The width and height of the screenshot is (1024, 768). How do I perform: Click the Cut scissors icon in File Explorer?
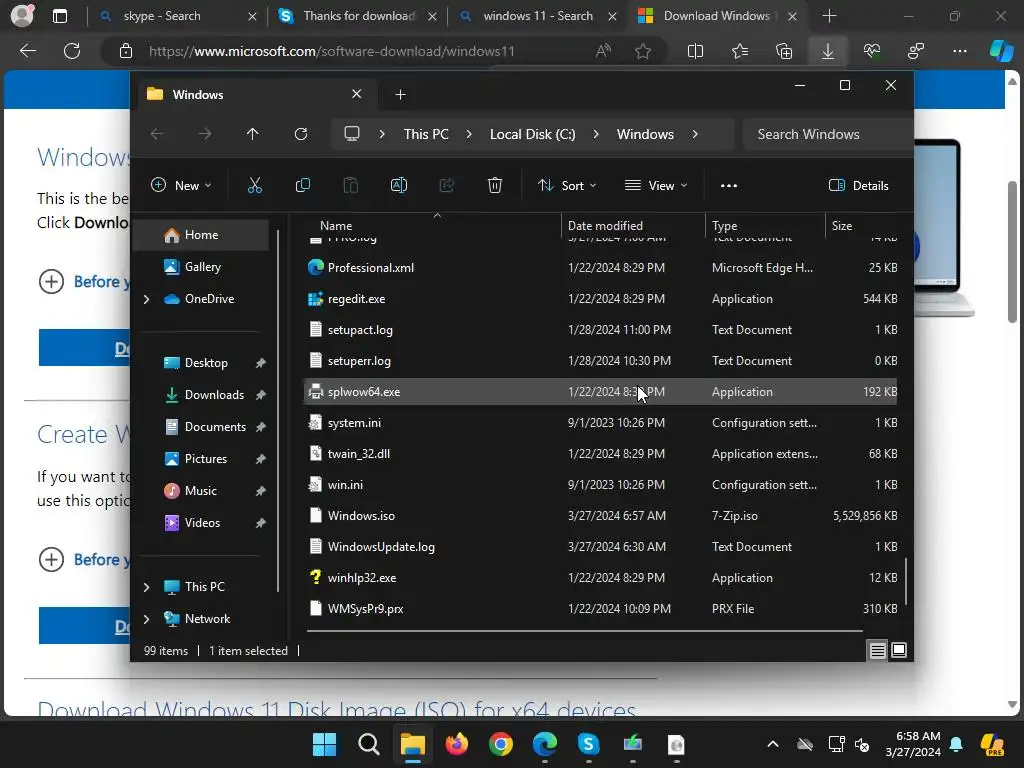(x=255, y=185)
